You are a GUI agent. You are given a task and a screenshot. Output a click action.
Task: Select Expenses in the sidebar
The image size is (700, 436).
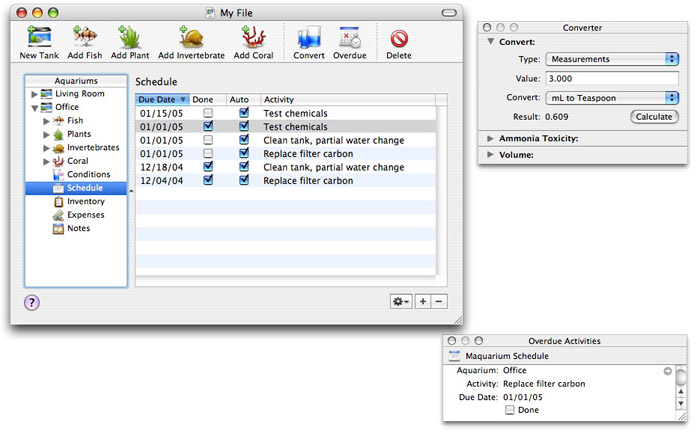85,215
